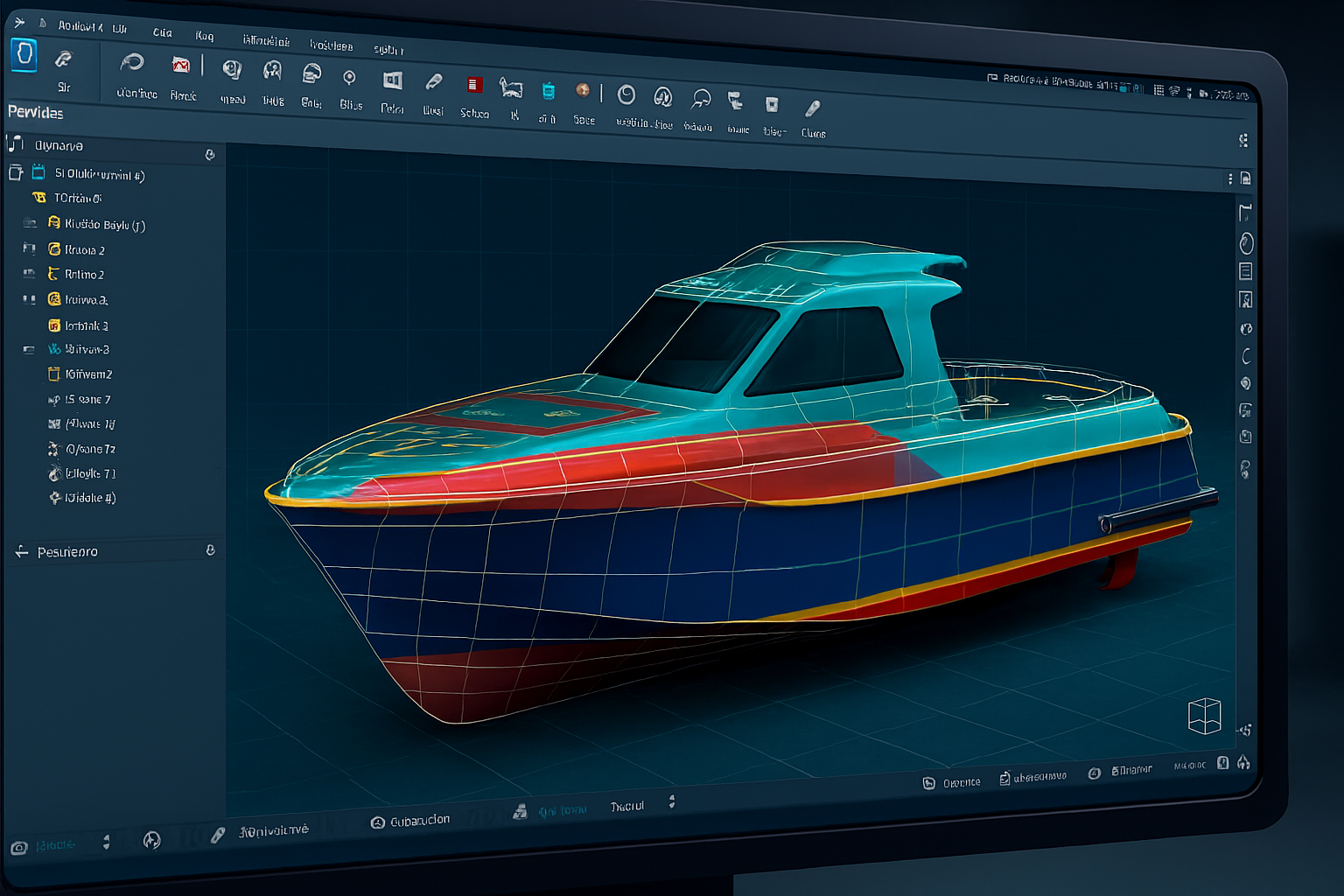Click the Gubarucion button in bottom bar
The width and height of the screenshot is (1344, 896).
(410, 821)
